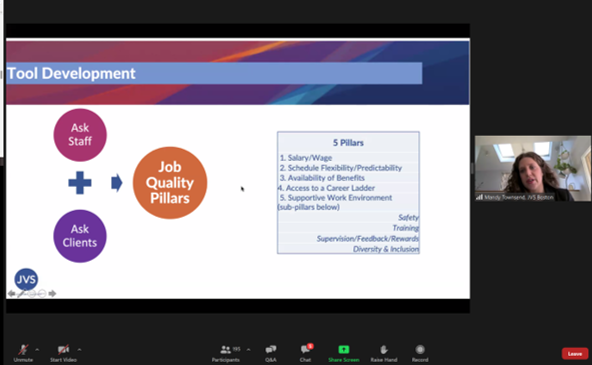
Task: Click the JVS logo circle on the slide
Action: [x=26, y=279]
